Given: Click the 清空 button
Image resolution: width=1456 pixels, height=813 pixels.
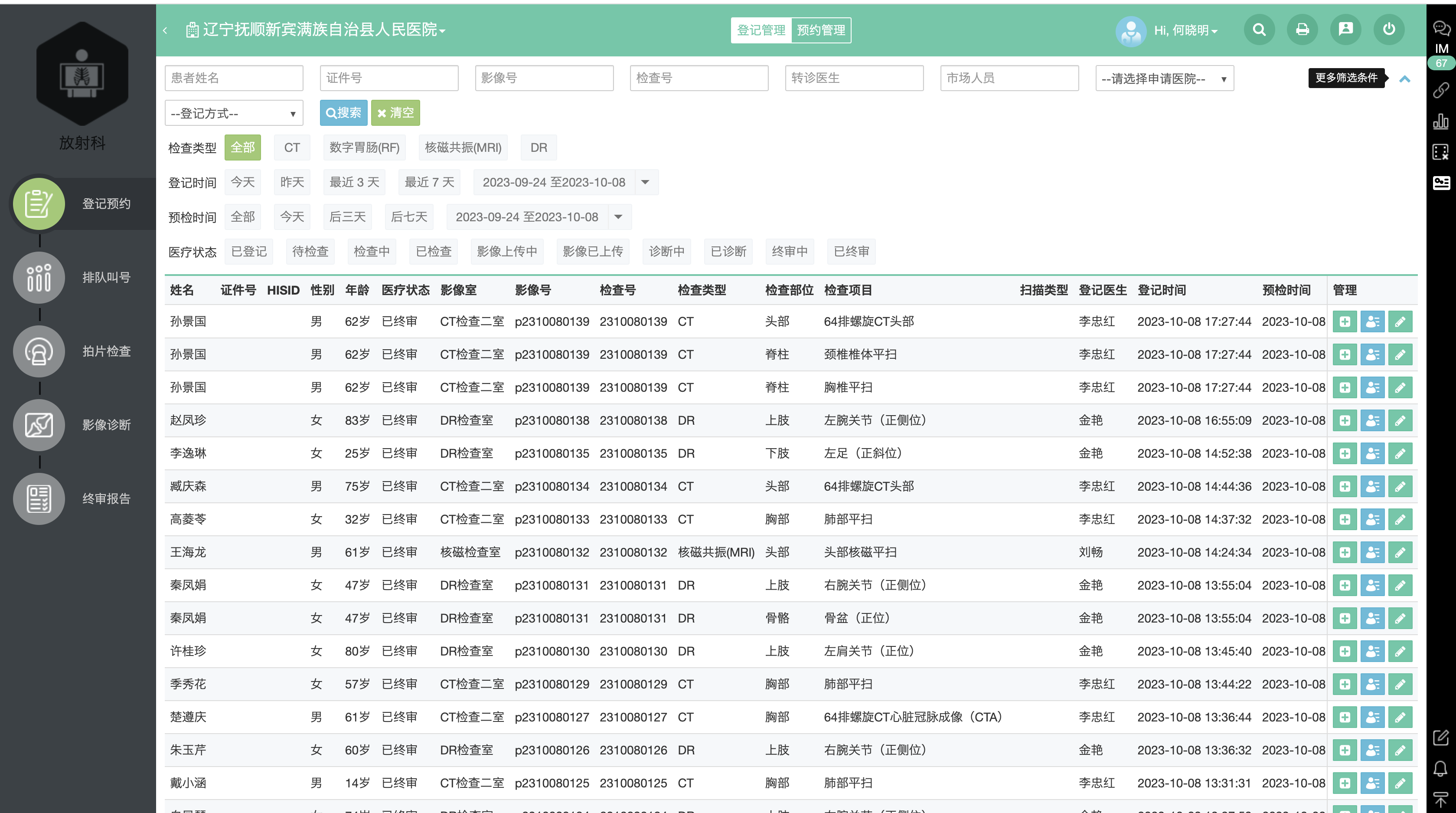Looking at the screenshot, I should click(x=395, y=112).
